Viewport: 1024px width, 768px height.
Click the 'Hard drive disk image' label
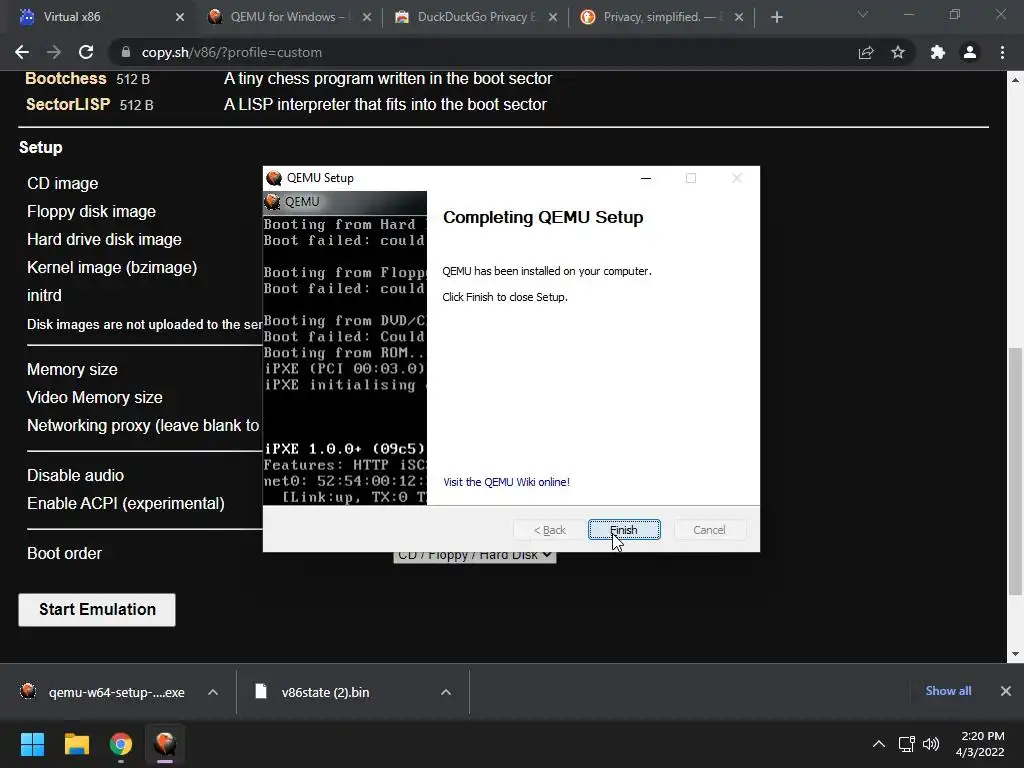[104, 240]
